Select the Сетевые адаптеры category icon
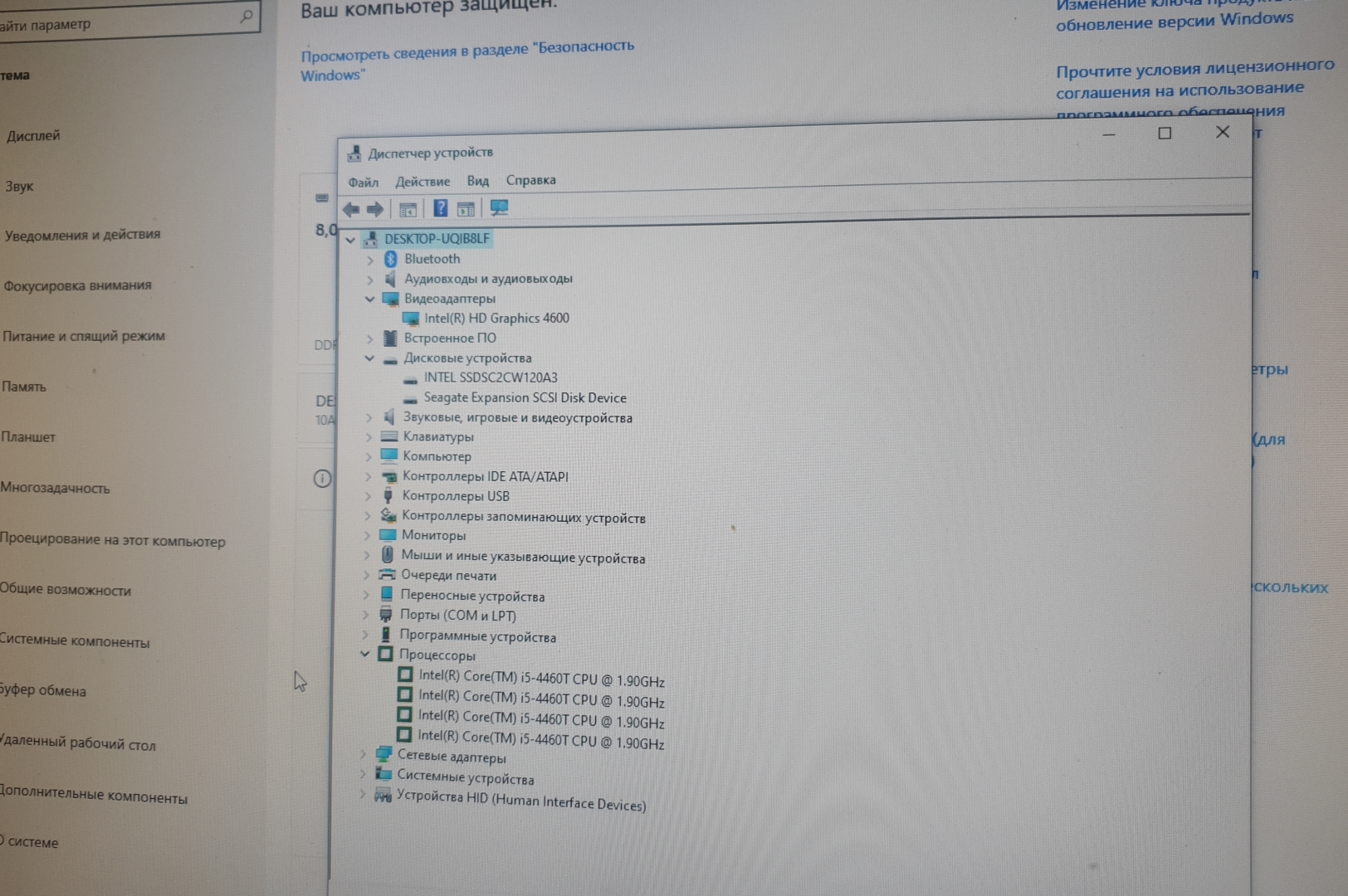Screen dimensions: 1348x896 click(383, 754)
